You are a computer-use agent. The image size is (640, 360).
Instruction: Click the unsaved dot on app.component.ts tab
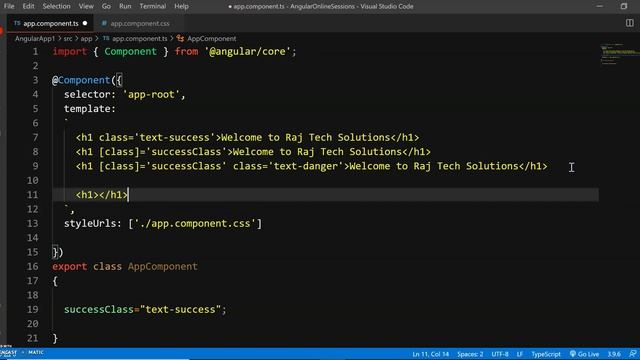pyautogui.click(x=85, y=23)
